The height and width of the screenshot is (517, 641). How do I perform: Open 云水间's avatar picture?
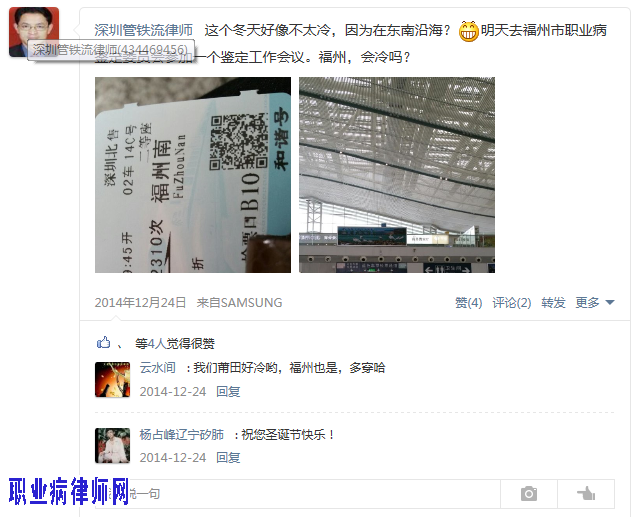(x=112, y=379)
